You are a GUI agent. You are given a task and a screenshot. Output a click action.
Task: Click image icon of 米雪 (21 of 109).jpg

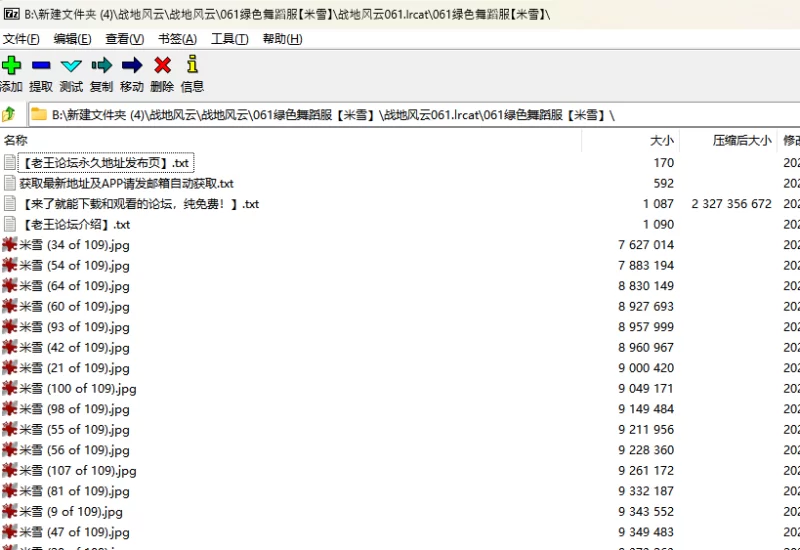[10, 368]
